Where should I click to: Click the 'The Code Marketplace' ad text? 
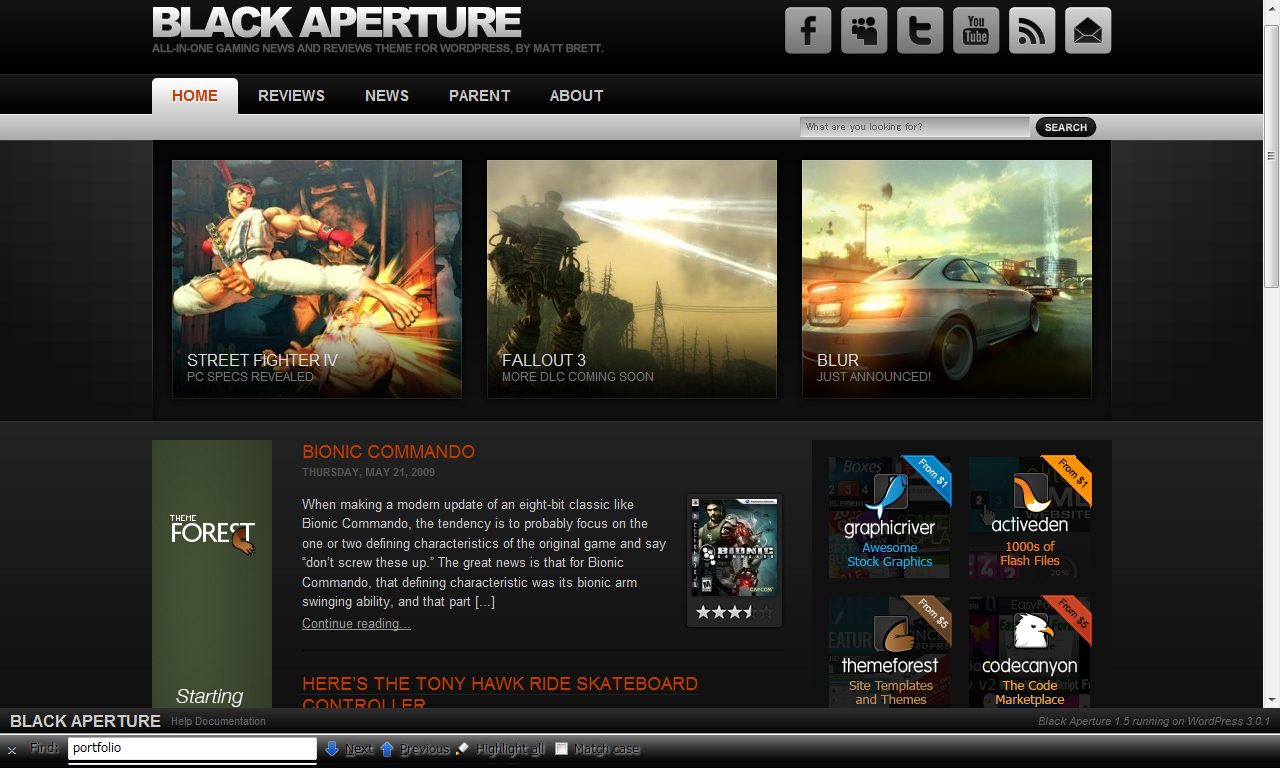tap(1030, 693)
